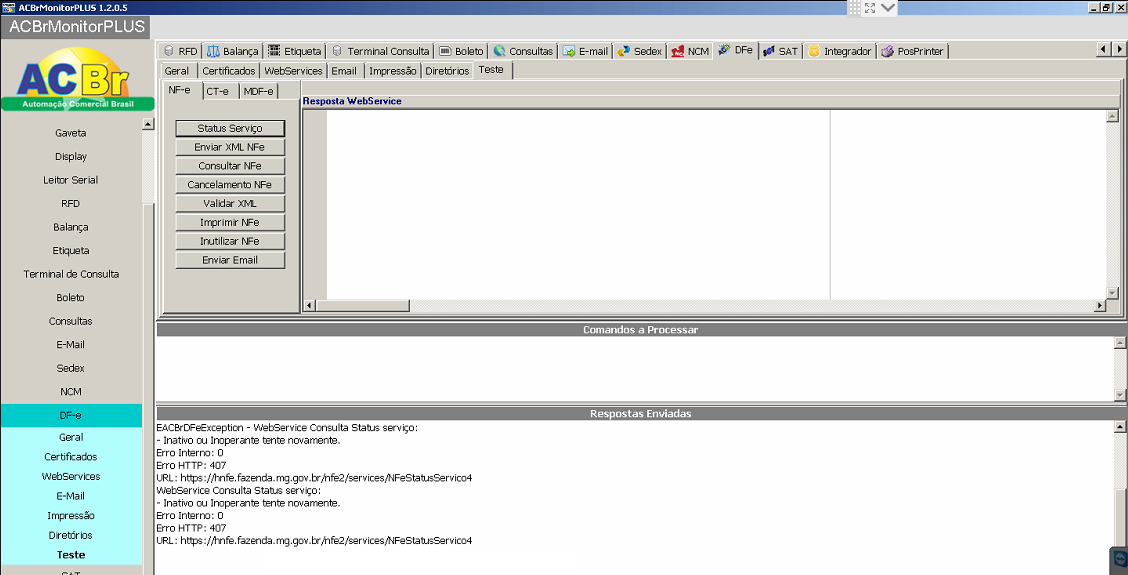This screenshot has height=575, width=1128.
Task: Show earlier tabs with the left tab arrow
Action: coord(1104,50)
